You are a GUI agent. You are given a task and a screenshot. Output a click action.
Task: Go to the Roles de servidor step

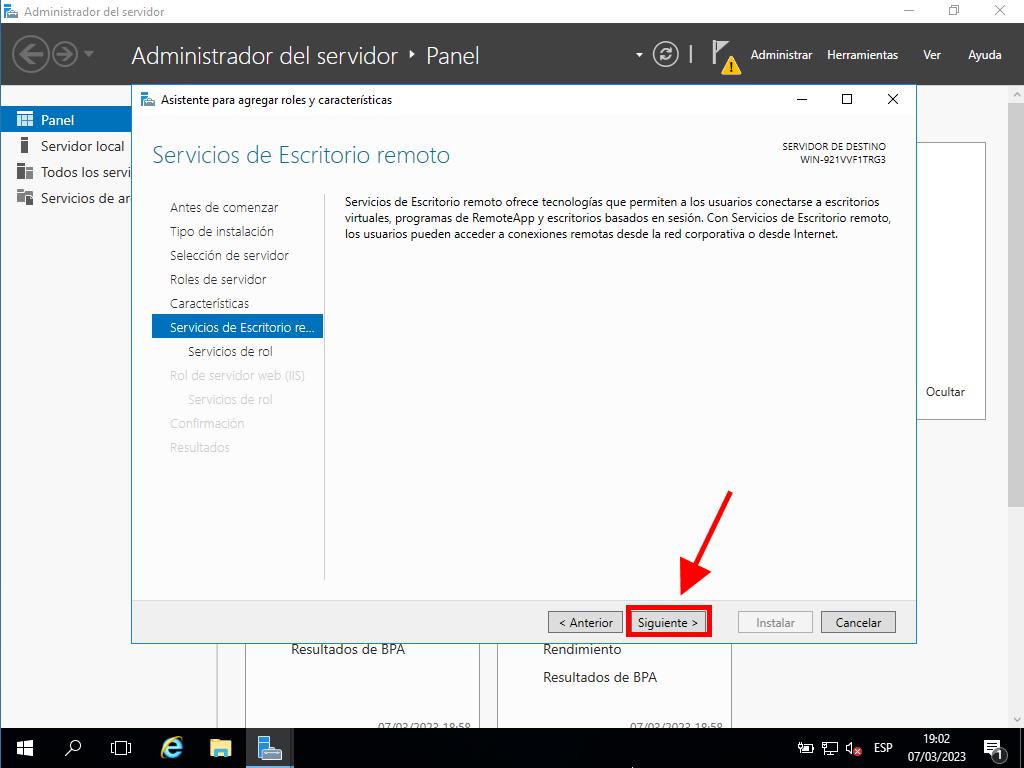[218, 279]
